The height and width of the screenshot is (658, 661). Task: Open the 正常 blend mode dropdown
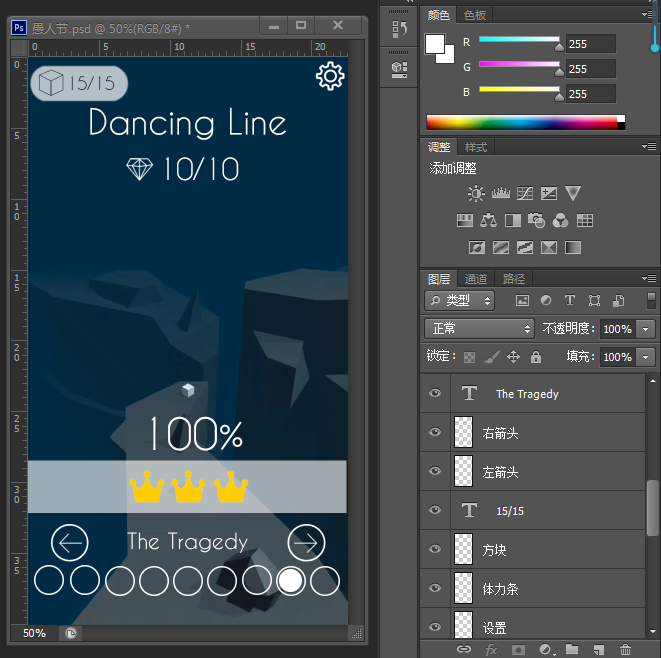point(479,329)
